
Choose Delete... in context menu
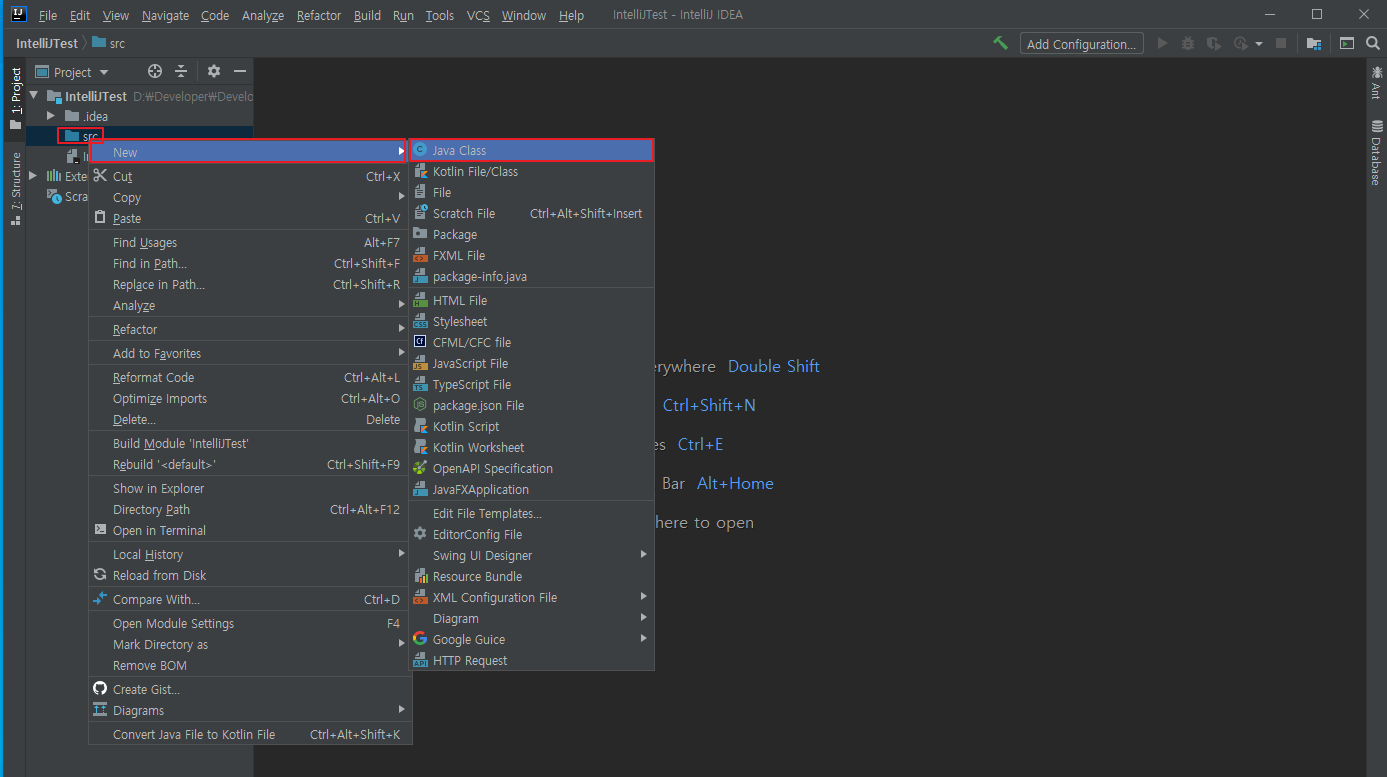click(x=248, y=419)
